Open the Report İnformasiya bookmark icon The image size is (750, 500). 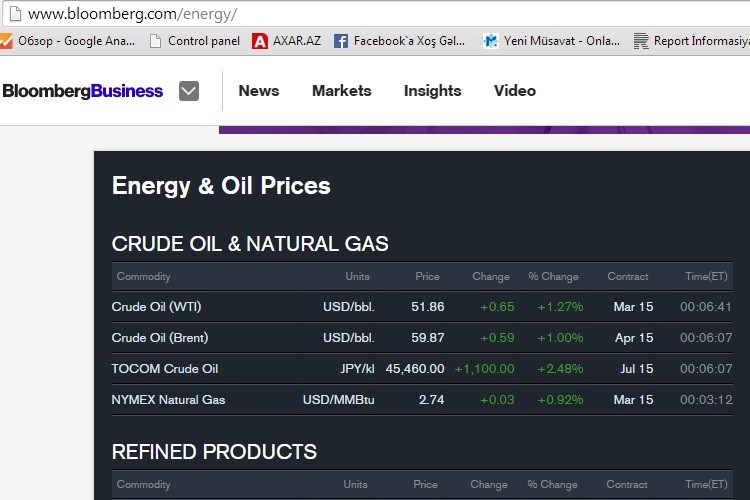point(640,41)
